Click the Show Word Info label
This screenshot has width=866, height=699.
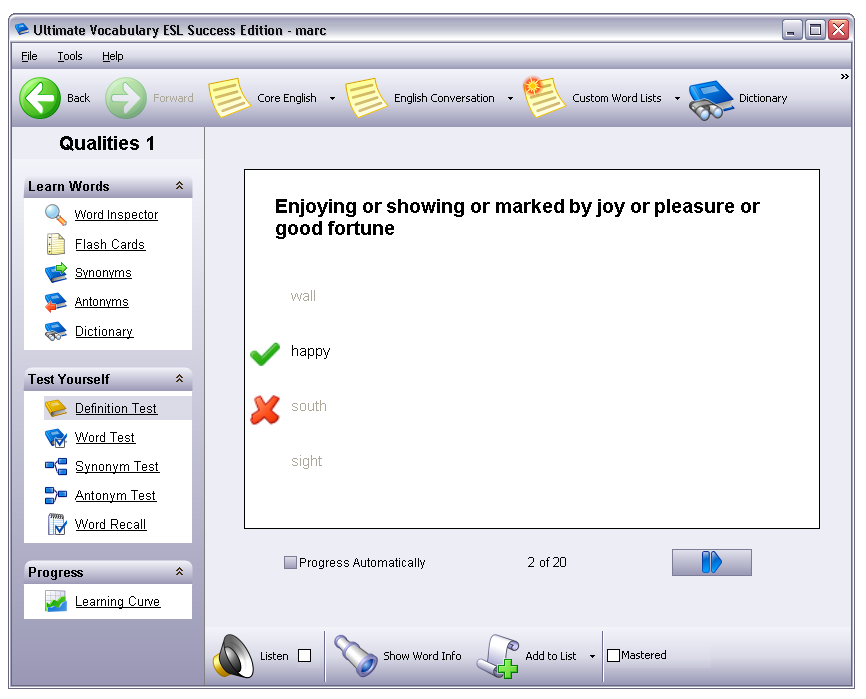point(422,655)
